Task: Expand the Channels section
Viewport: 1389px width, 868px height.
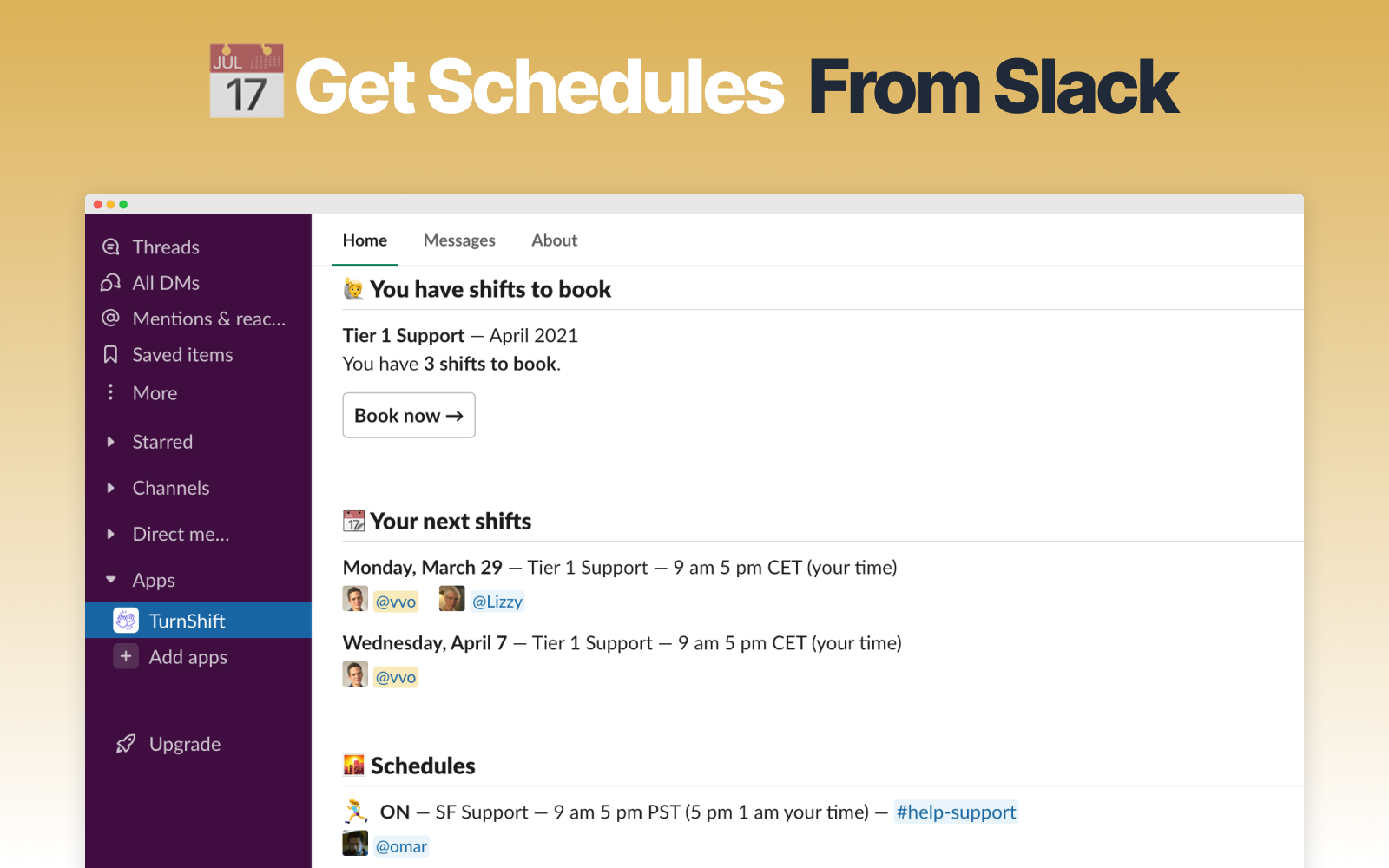Action: 110,488
